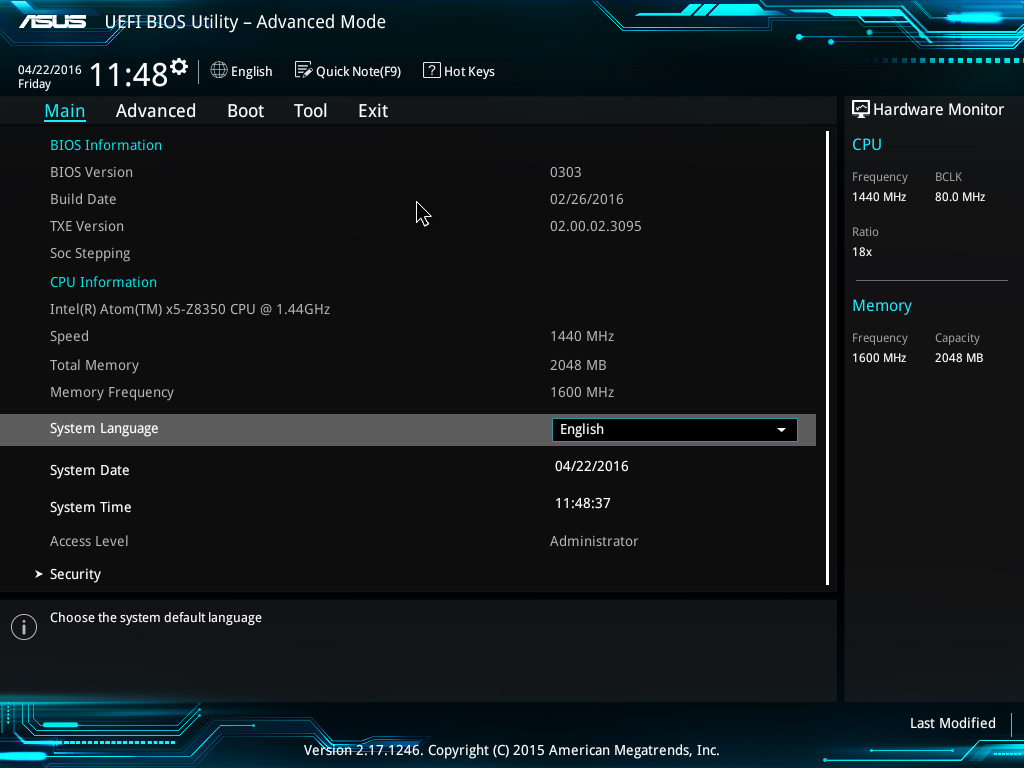Viewport: 1024px width, 768px height.
Task: Click the CPU Information heading
Action: (x=103, y=282)
